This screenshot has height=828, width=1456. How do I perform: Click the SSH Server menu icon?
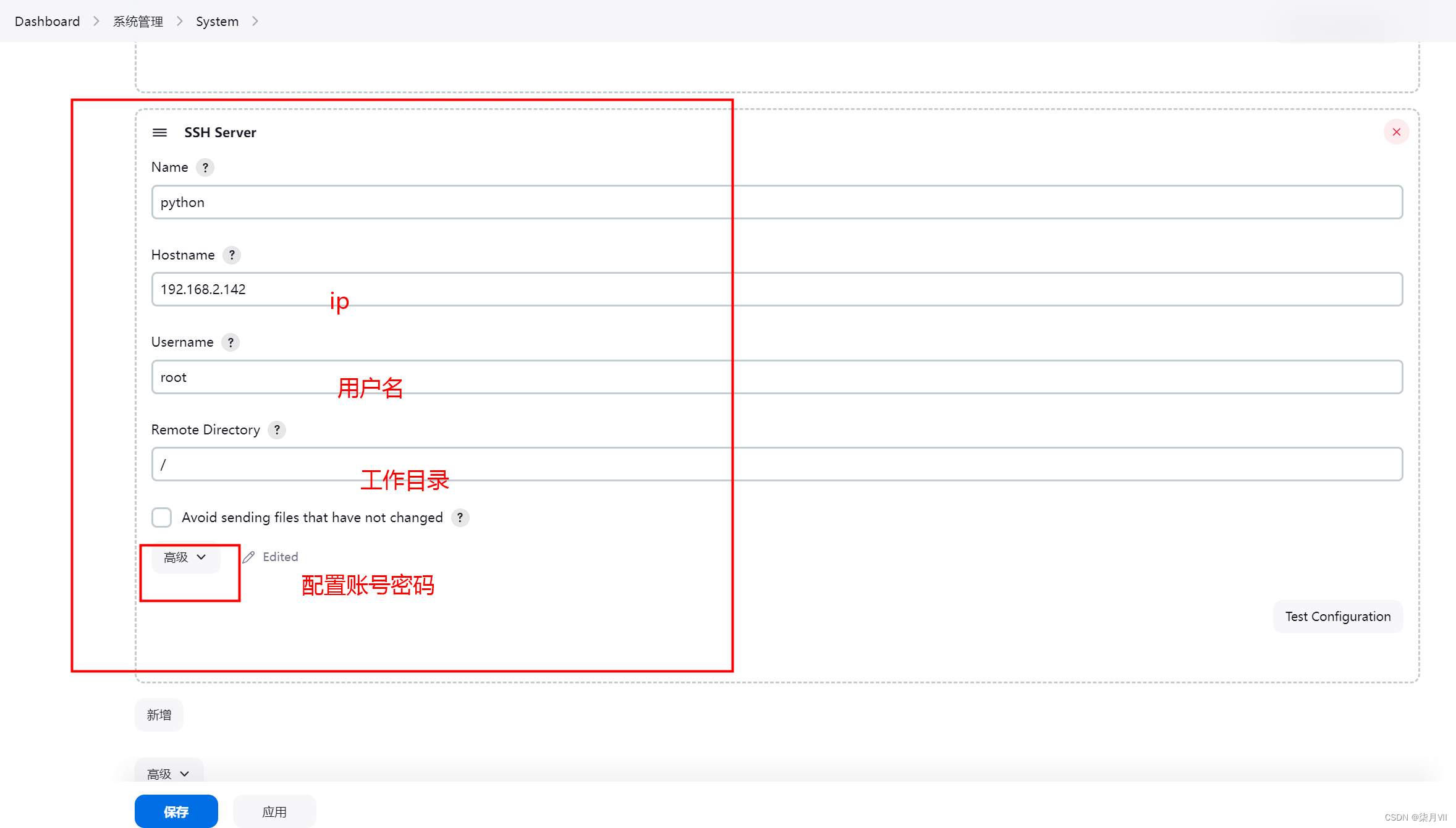pyautogui.click(x=159, y=132)
